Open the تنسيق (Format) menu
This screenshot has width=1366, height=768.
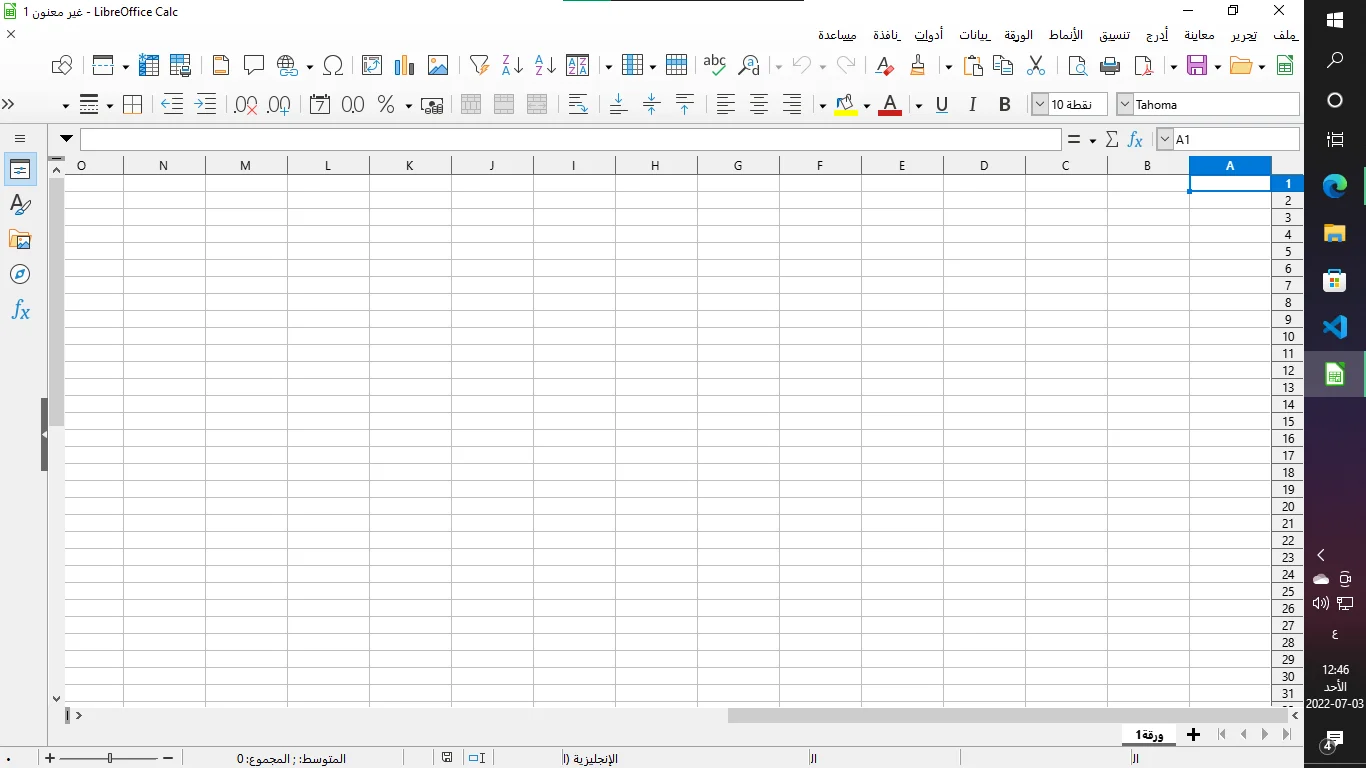(1115, 35)
